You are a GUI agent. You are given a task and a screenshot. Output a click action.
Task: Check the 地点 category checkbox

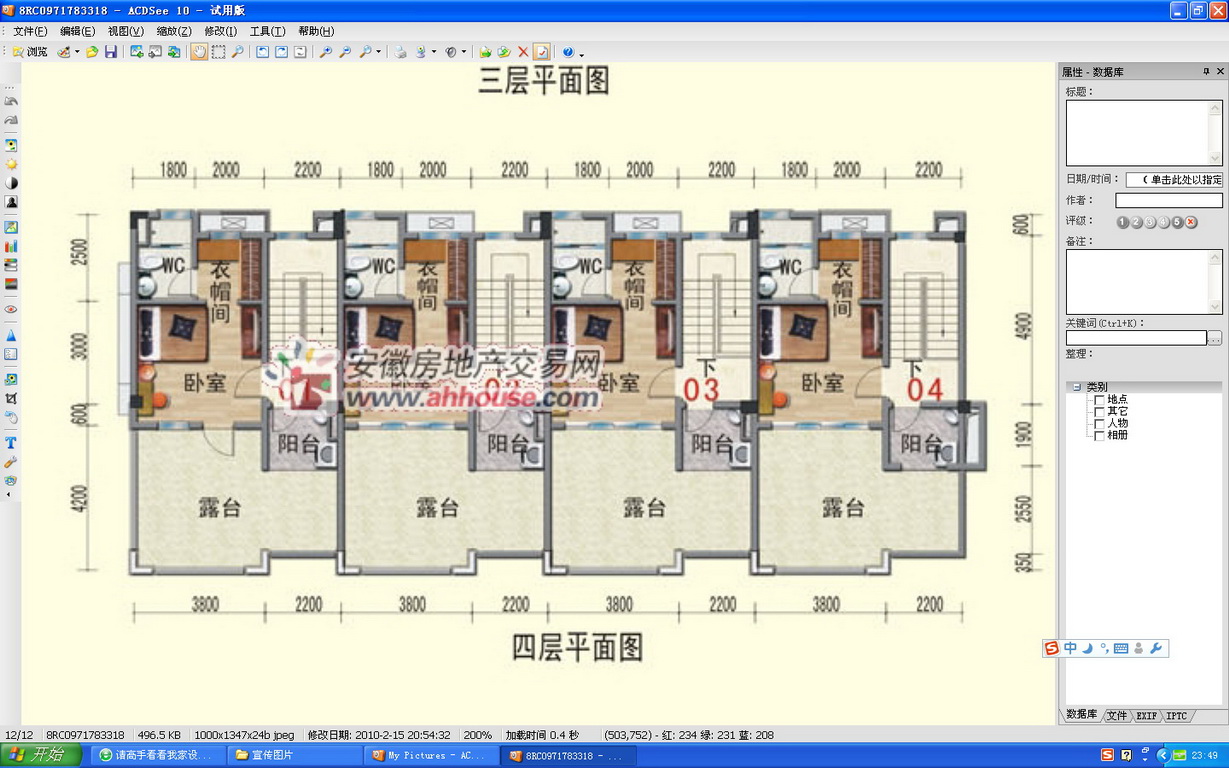pos(1100,399)
